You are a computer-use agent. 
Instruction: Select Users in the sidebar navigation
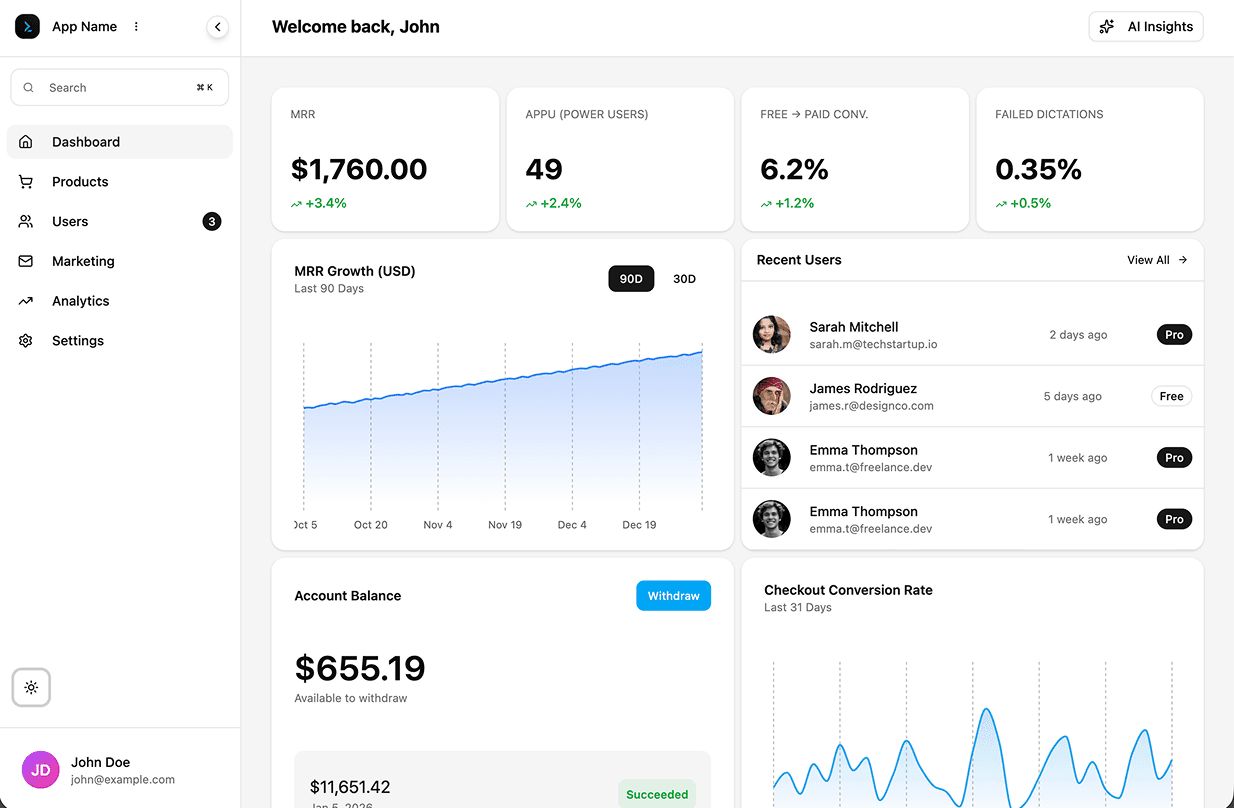coord(70,221)
